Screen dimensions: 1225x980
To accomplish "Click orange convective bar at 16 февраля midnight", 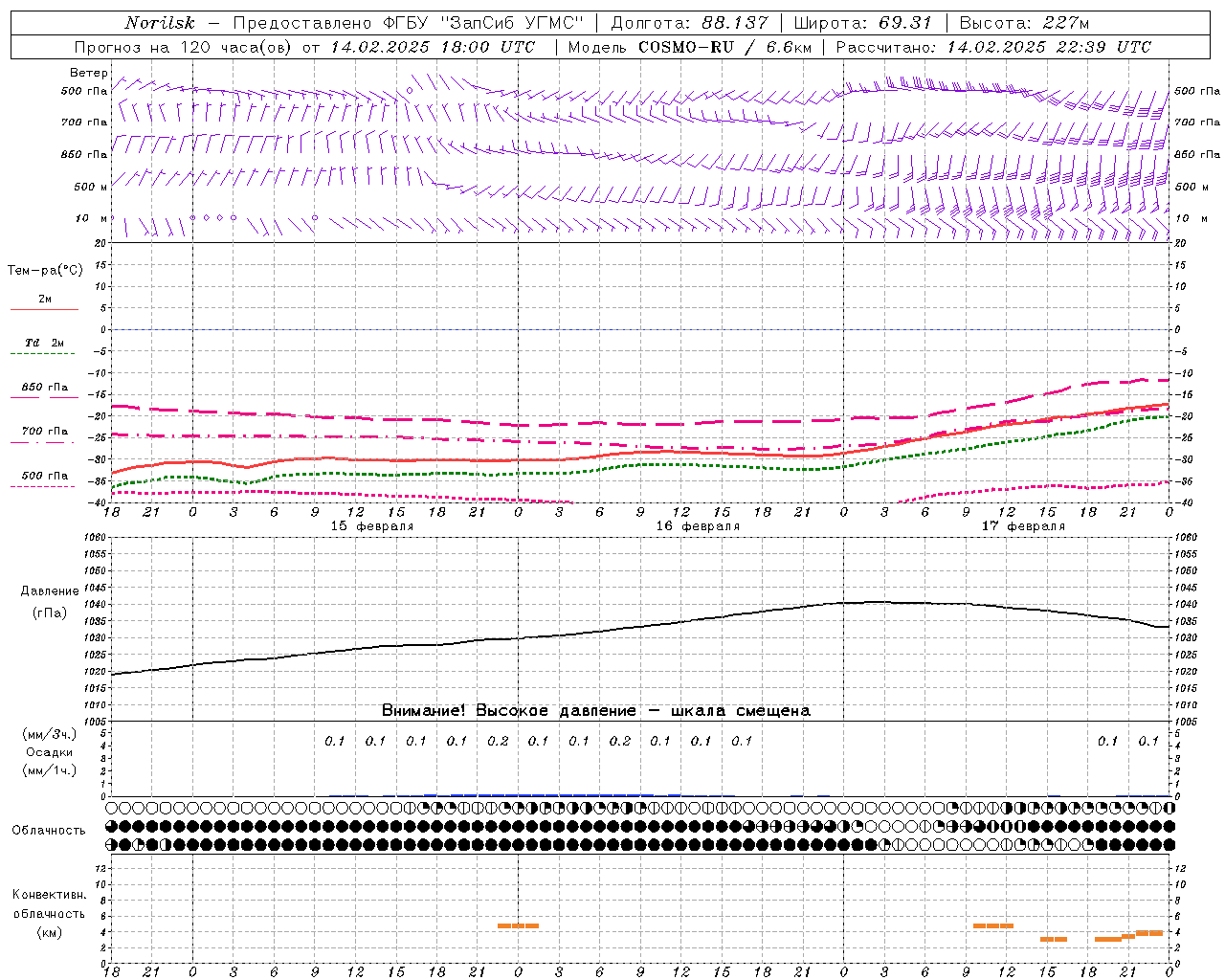I will point(518,925).
